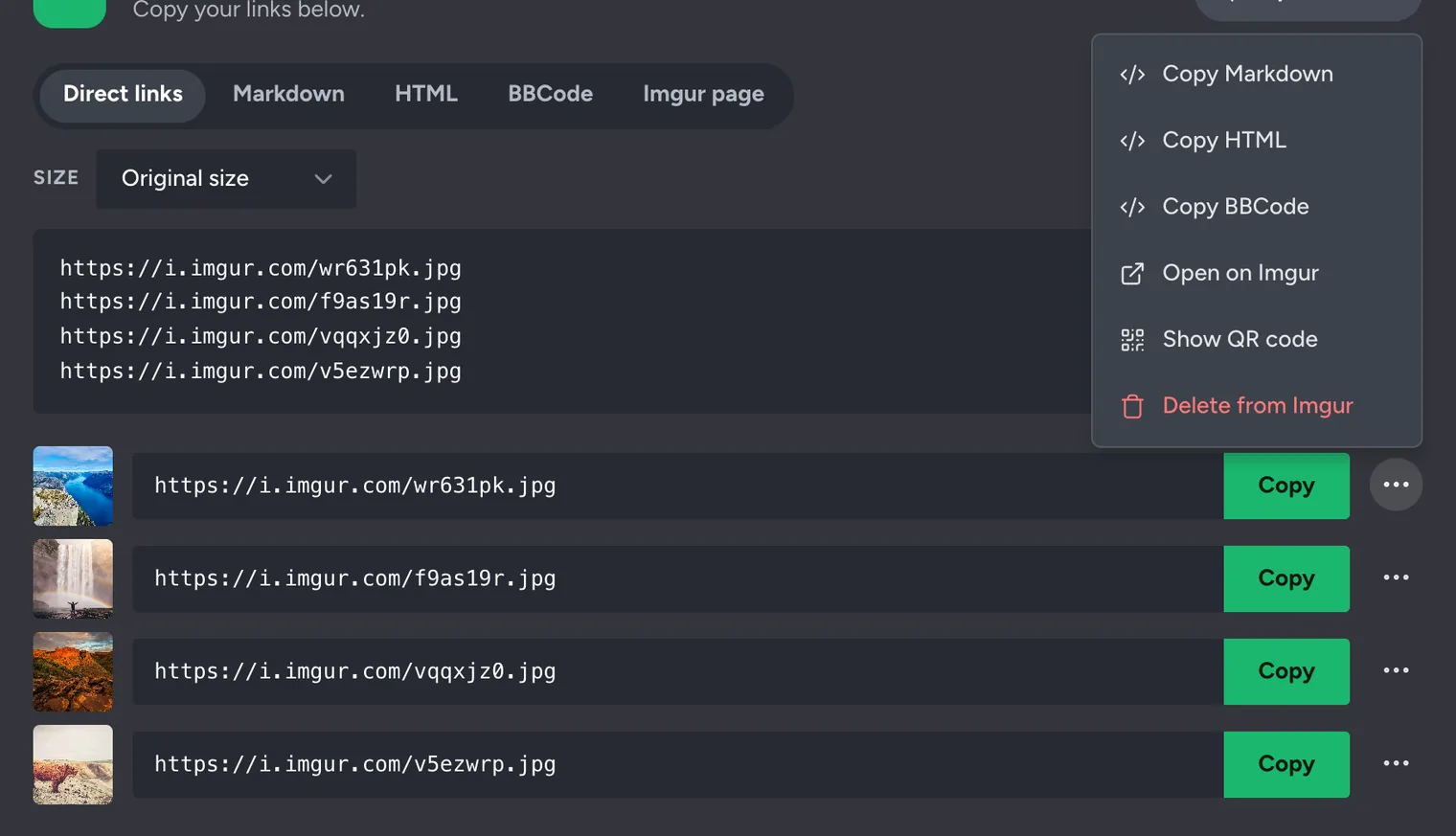This screenshot has width=1456, height=836.
Task: Open the fjord landscape thumbnail
Action: tap(73, 486)
